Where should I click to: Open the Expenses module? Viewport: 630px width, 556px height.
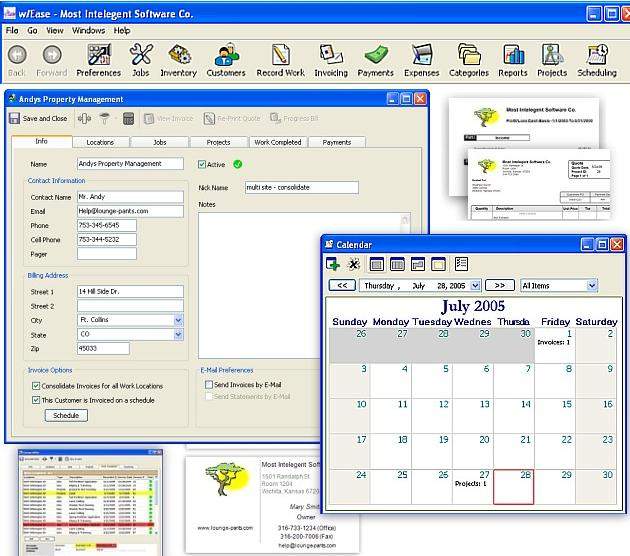421,60
